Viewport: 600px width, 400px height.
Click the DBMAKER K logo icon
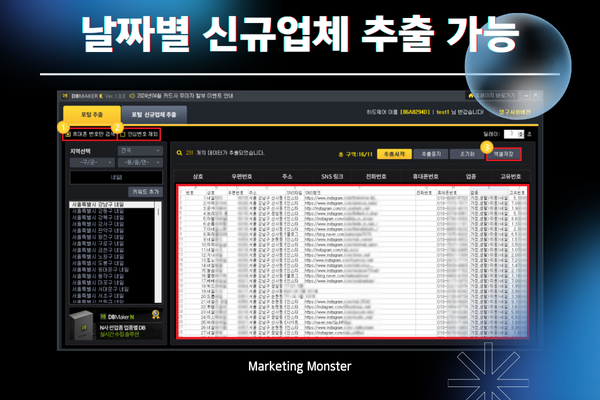coord(65,96)
